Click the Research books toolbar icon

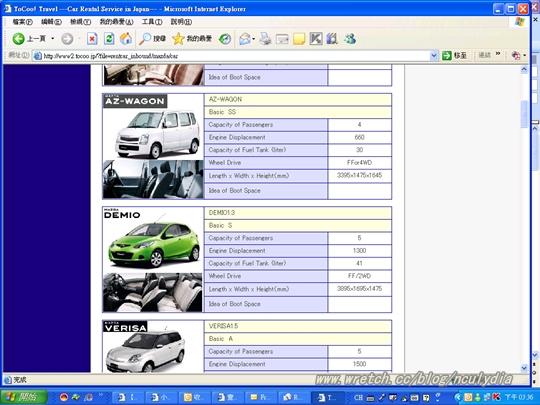332,39
